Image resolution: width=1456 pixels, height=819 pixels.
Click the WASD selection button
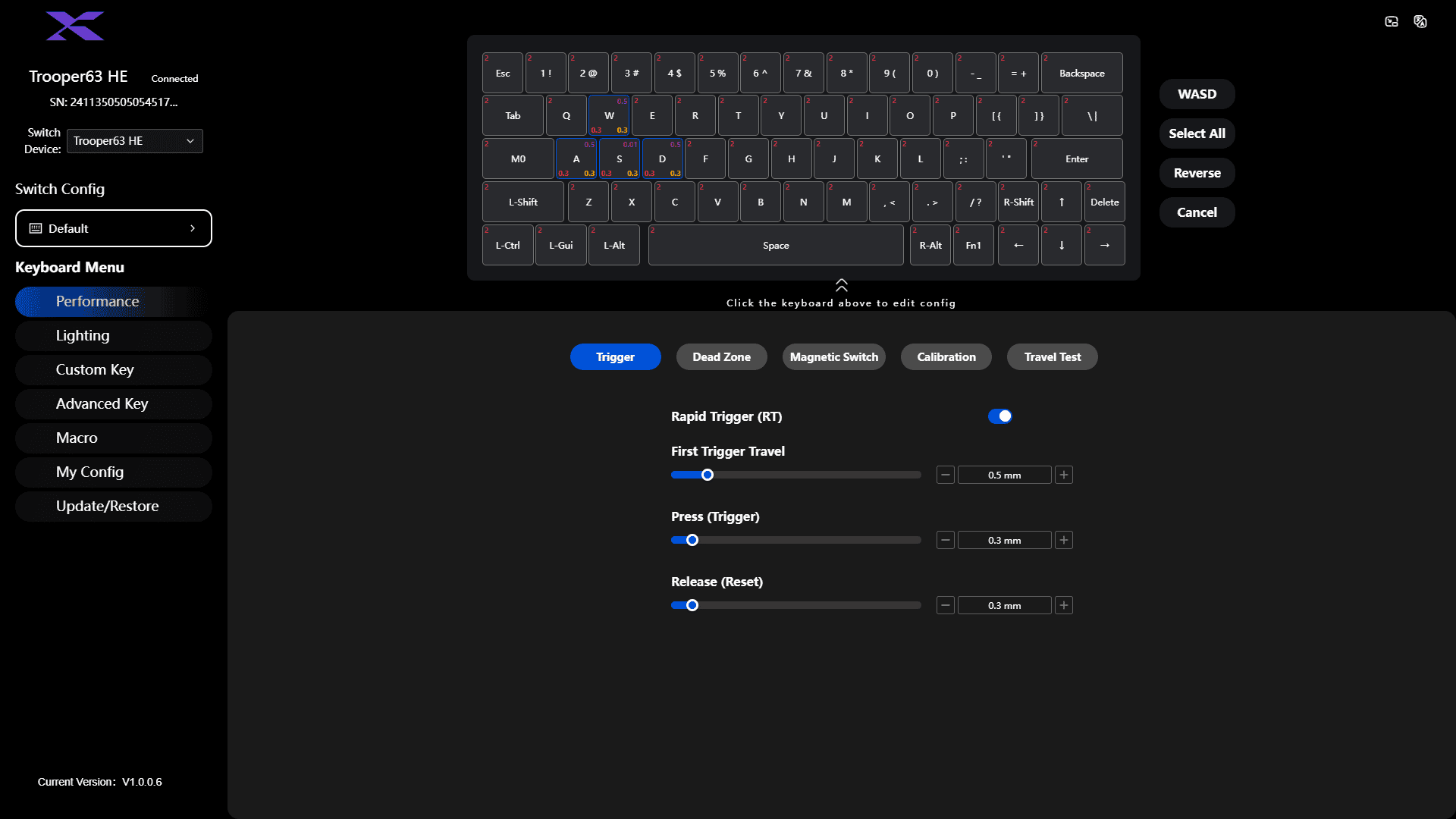pos(1197,94)
